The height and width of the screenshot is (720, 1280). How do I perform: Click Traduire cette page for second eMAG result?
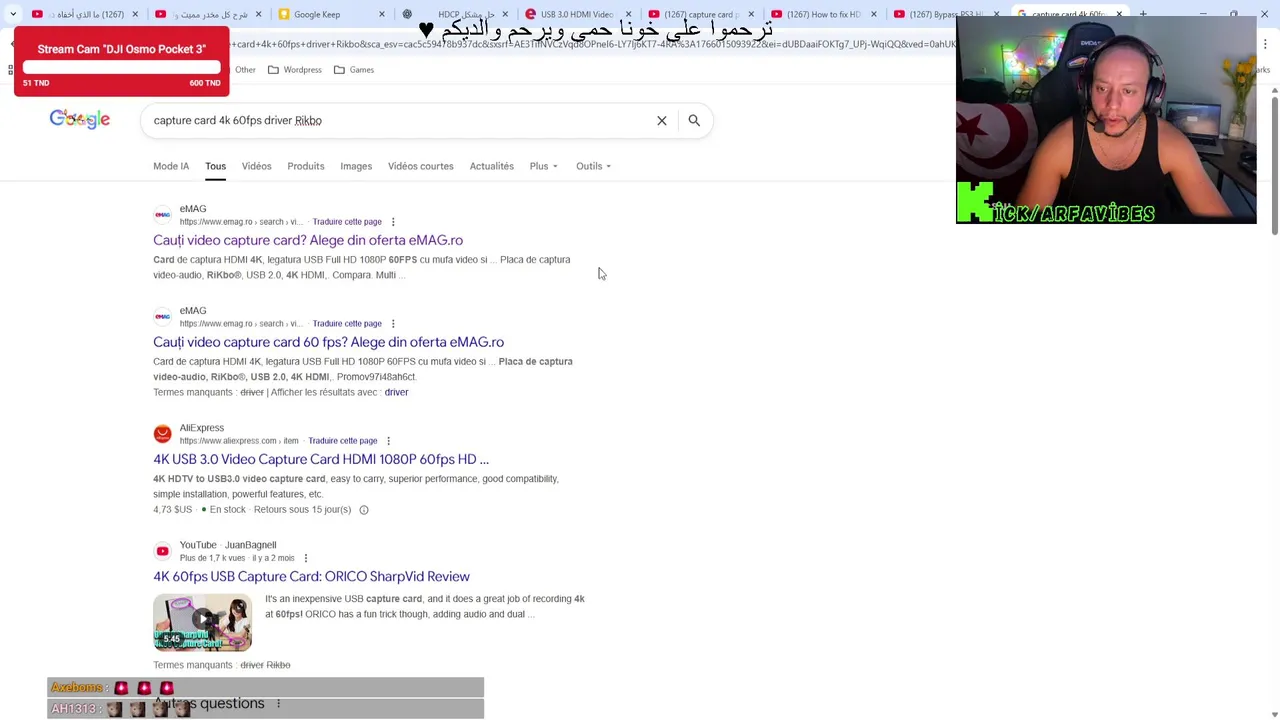[x=347, y=324]
